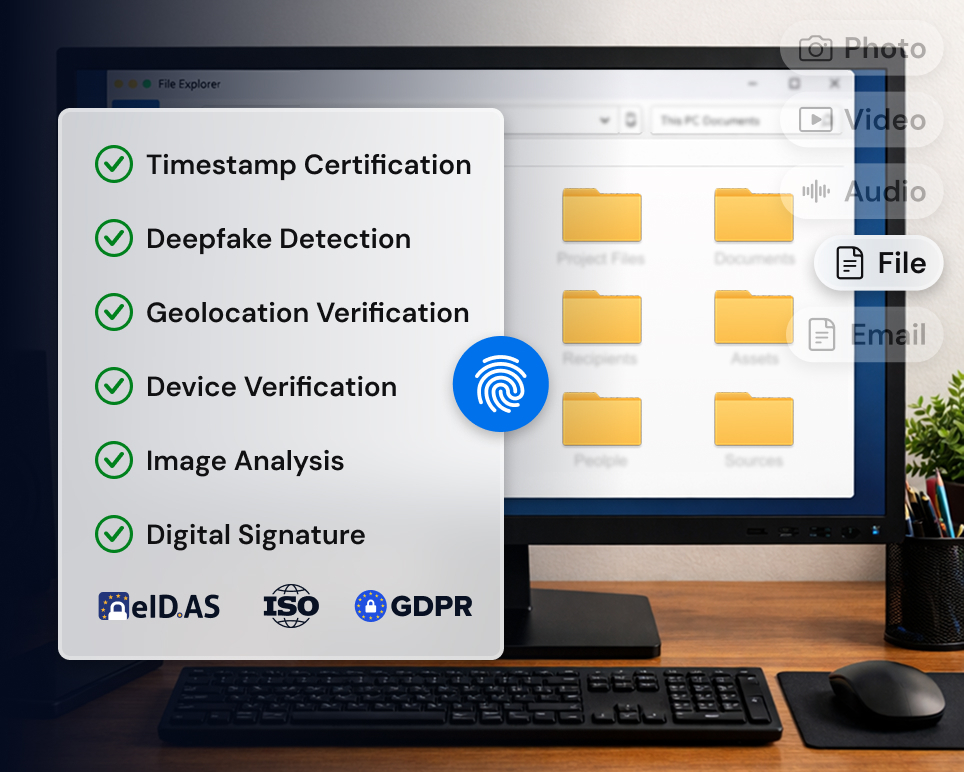Click the ISO globe logo
The height and width of the screenshot is (772, 964).
(291, 606)
